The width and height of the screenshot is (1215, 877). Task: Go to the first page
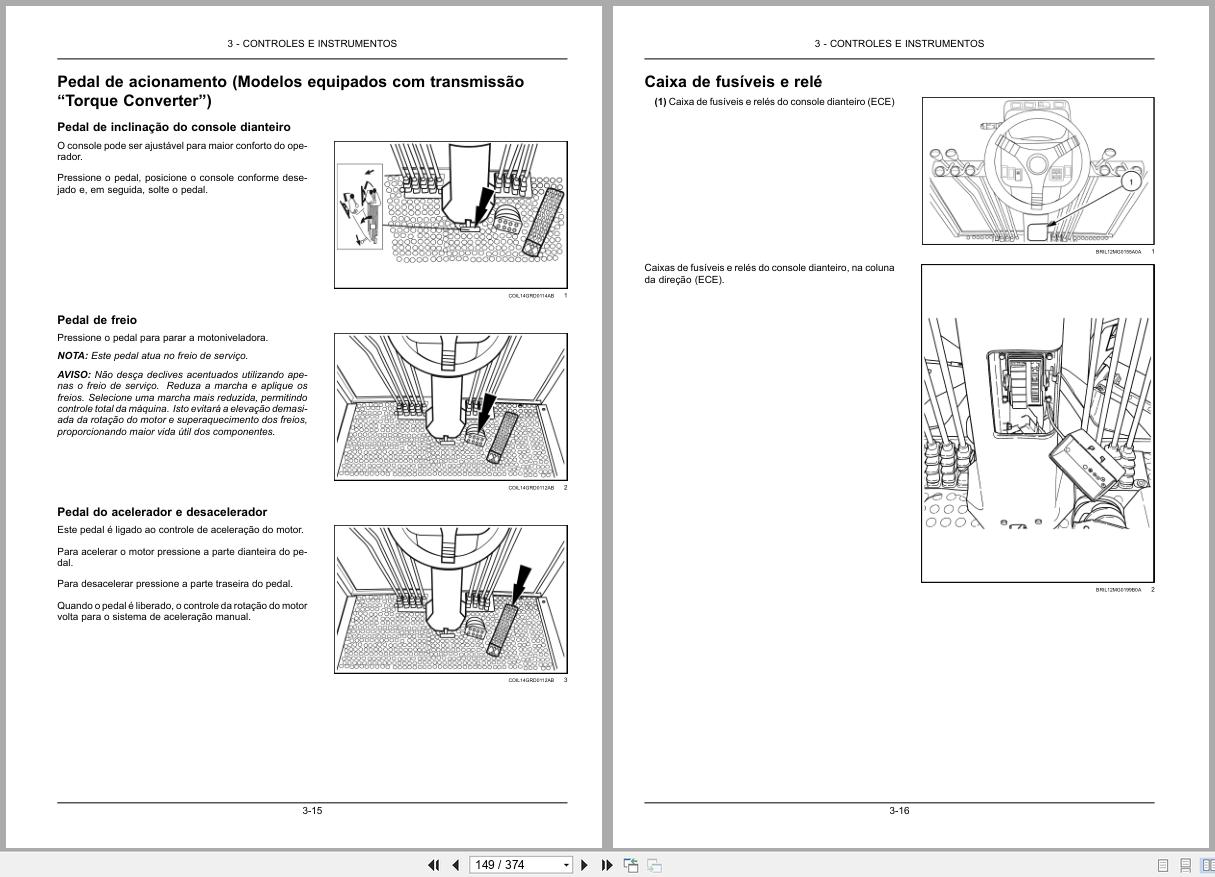[434, 865]
